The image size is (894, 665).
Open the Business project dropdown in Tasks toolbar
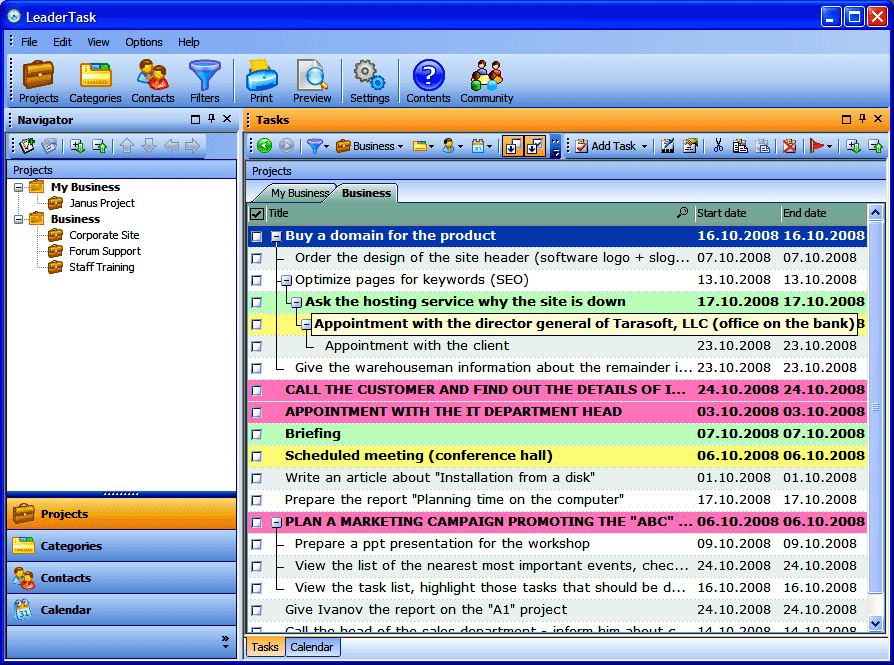369,146
